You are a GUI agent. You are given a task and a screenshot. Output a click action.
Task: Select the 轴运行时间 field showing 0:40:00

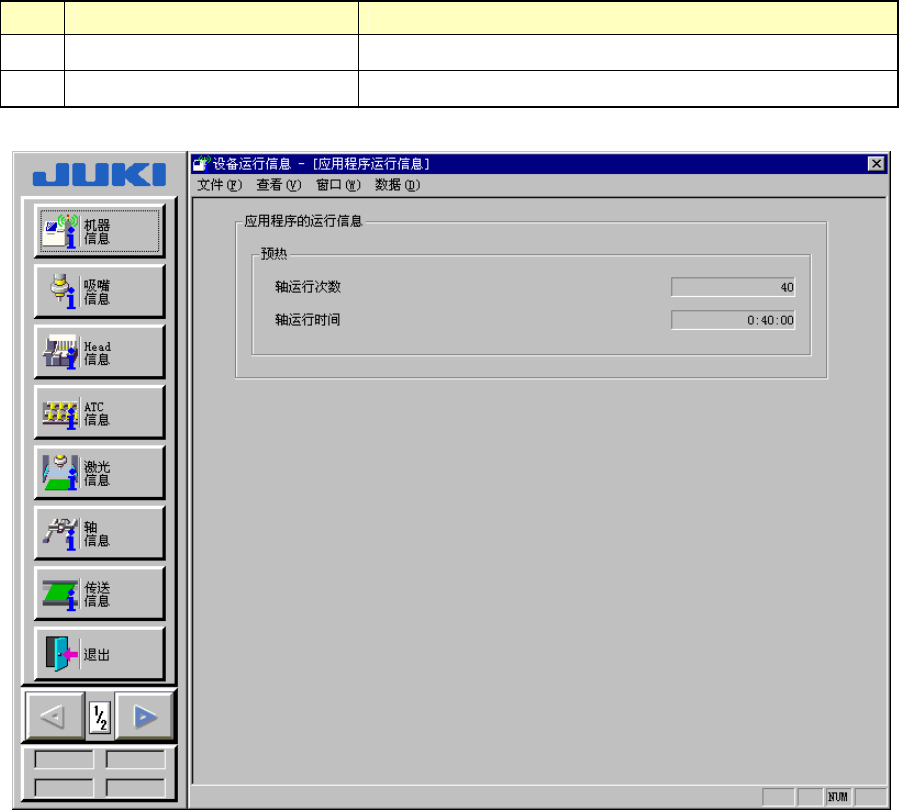[733, 320]
